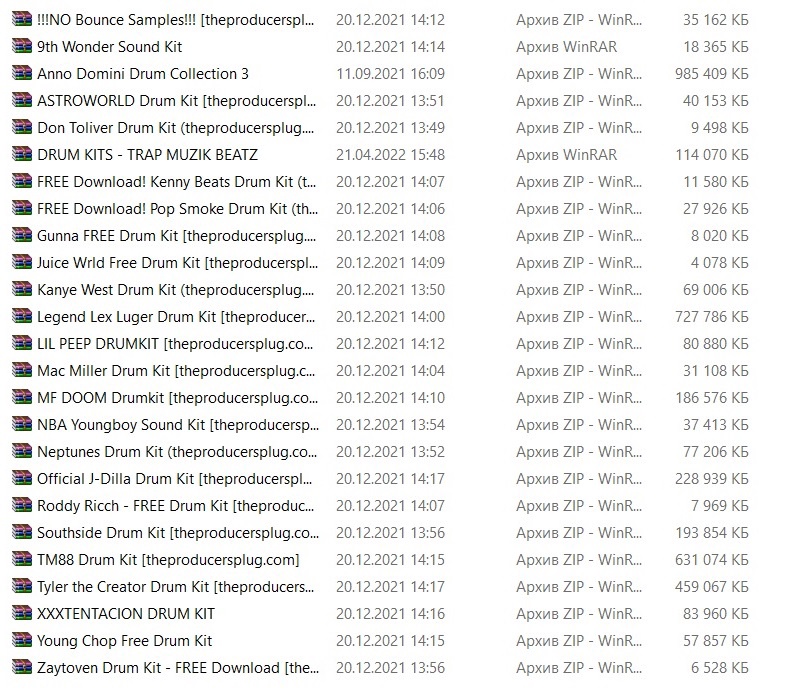Select the ASTROWORLD Drum Kit archive icon
The image size is (806, 695).
point(22,100)
